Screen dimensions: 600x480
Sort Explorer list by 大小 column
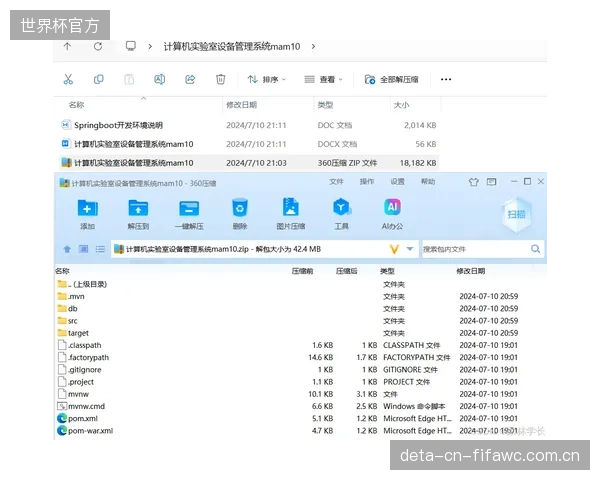click(401, 105)
